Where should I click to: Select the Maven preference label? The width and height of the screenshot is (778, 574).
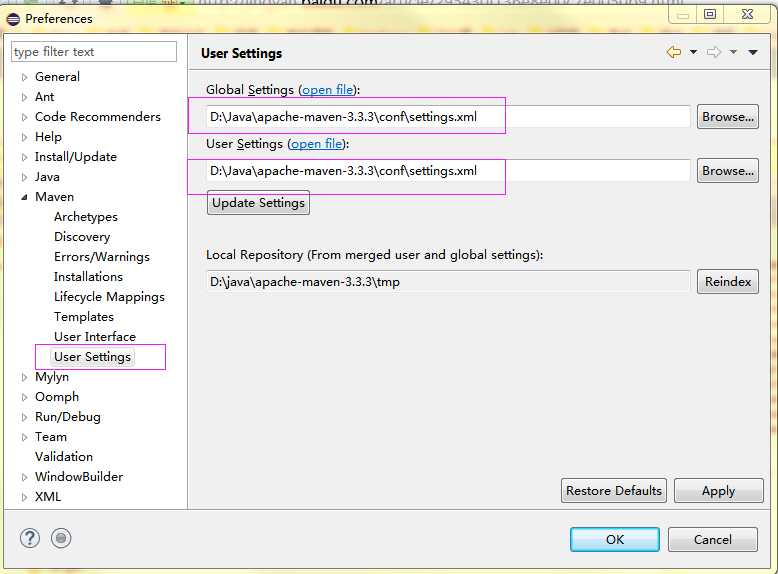tap(55, 197)
